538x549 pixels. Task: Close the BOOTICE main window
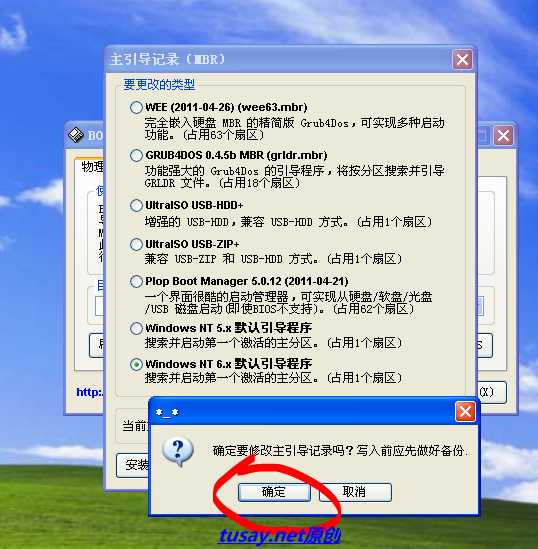503,135
